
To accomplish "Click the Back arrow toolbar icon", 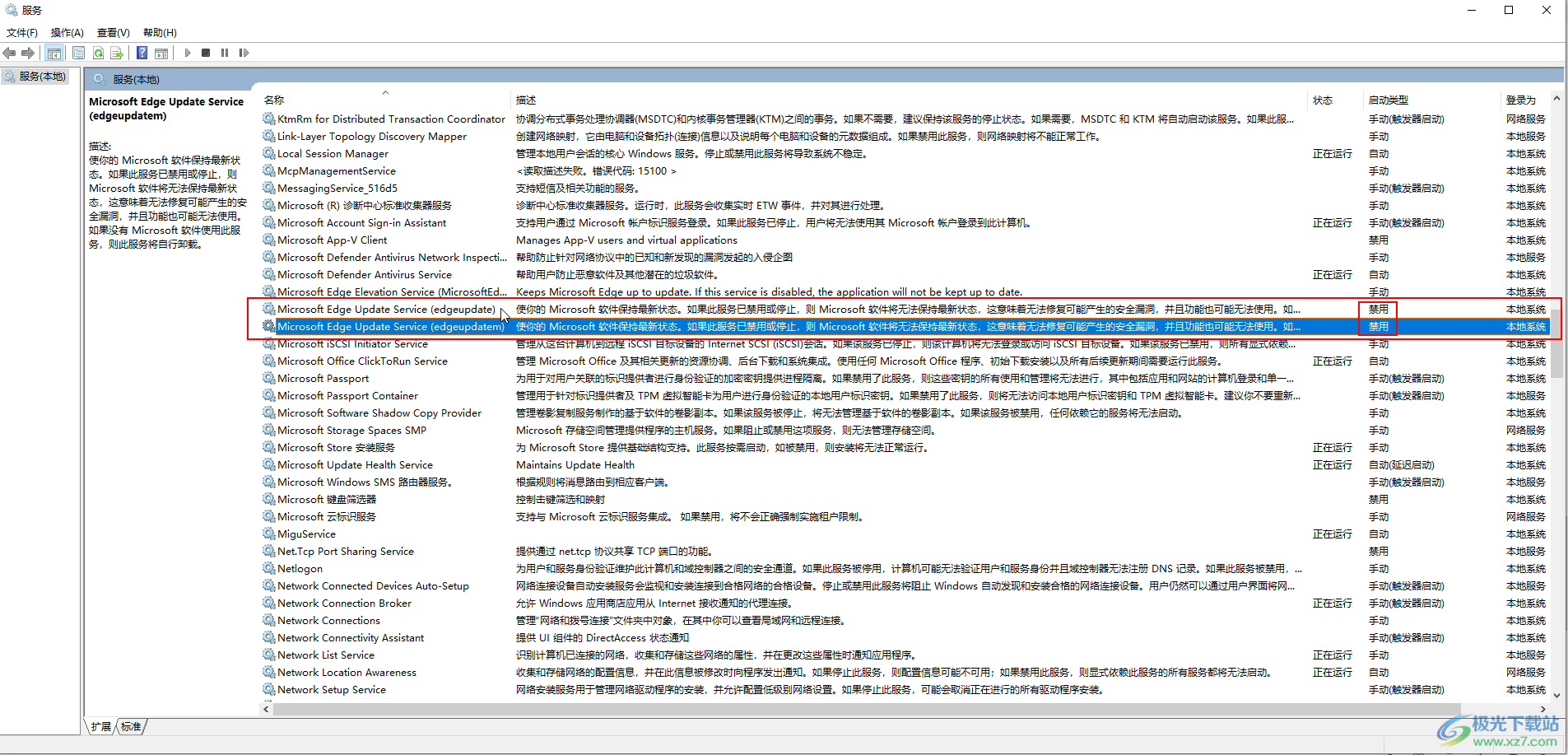I will coord(9,53).
